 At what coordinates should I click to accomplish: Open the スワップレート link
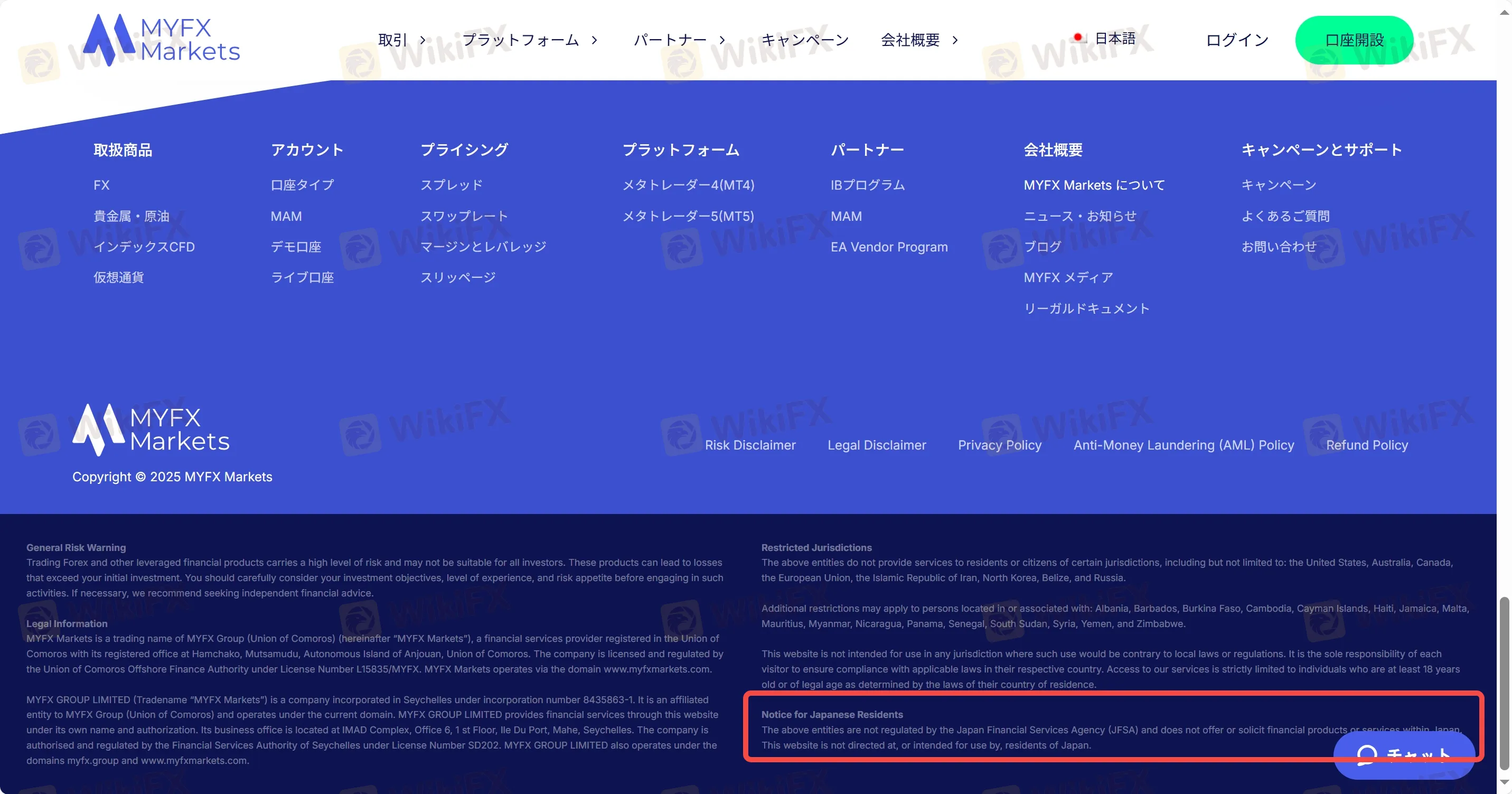click(x=464, y=216)
